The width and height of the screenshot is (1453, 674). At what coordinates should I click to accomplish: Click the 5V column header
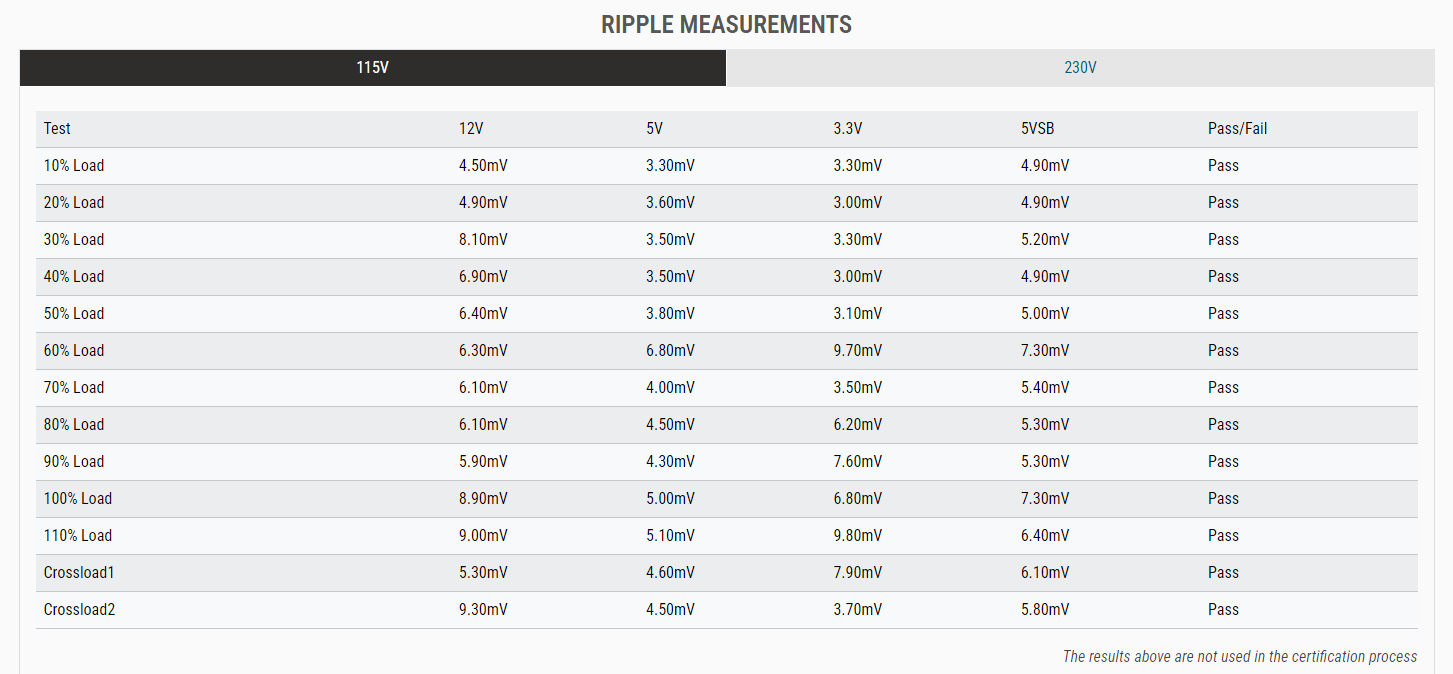pos(654,129)
